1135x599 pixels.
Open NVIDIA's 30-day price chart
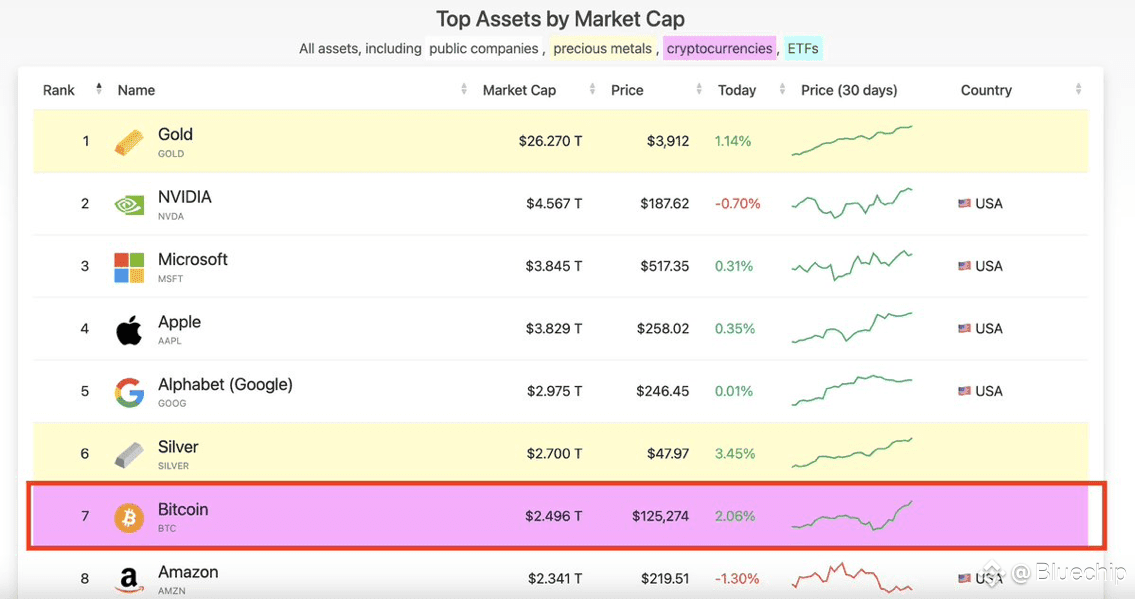click(852, 203)
